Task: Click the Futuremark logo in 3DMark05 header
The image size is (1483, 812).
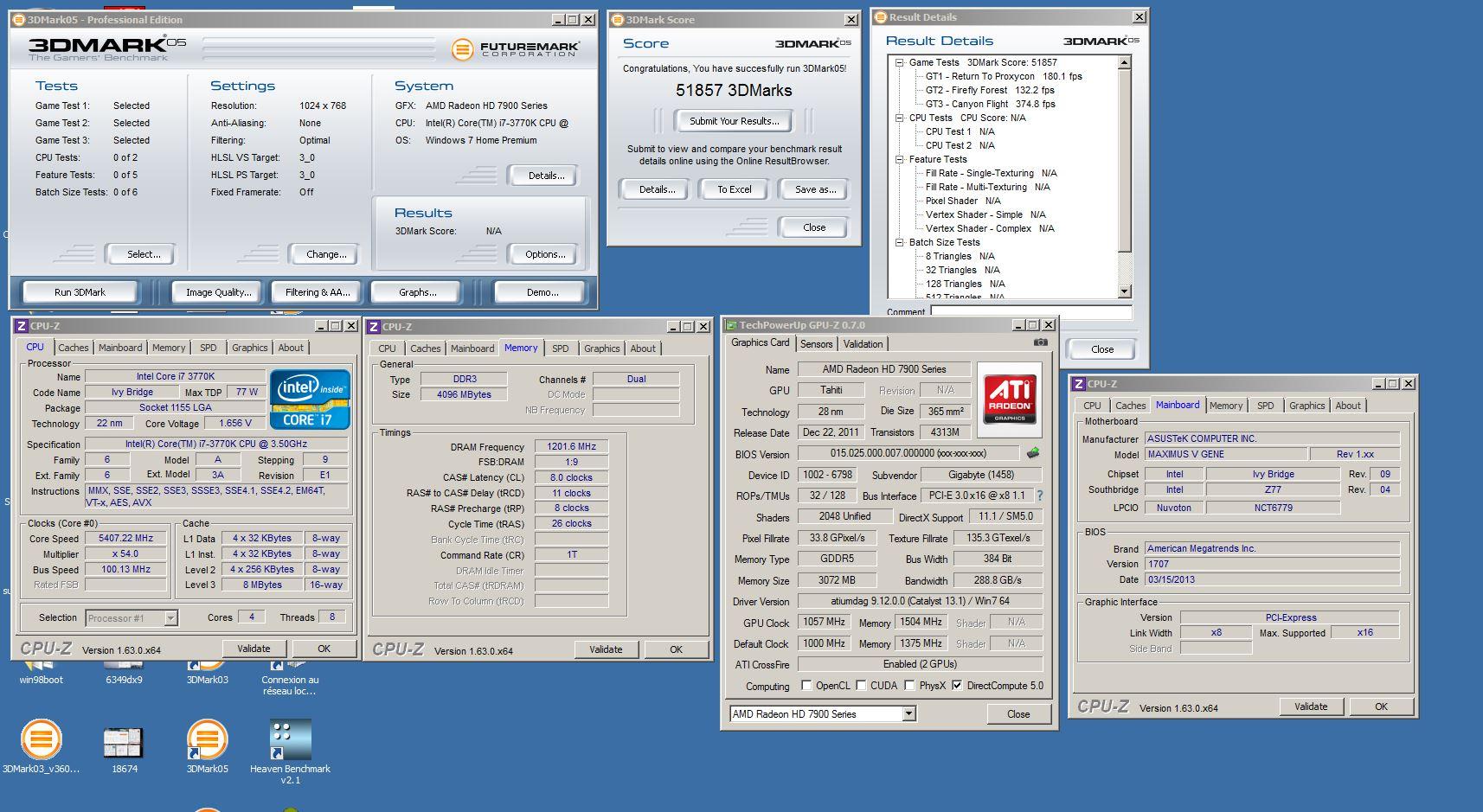Action: click(514, 49)
